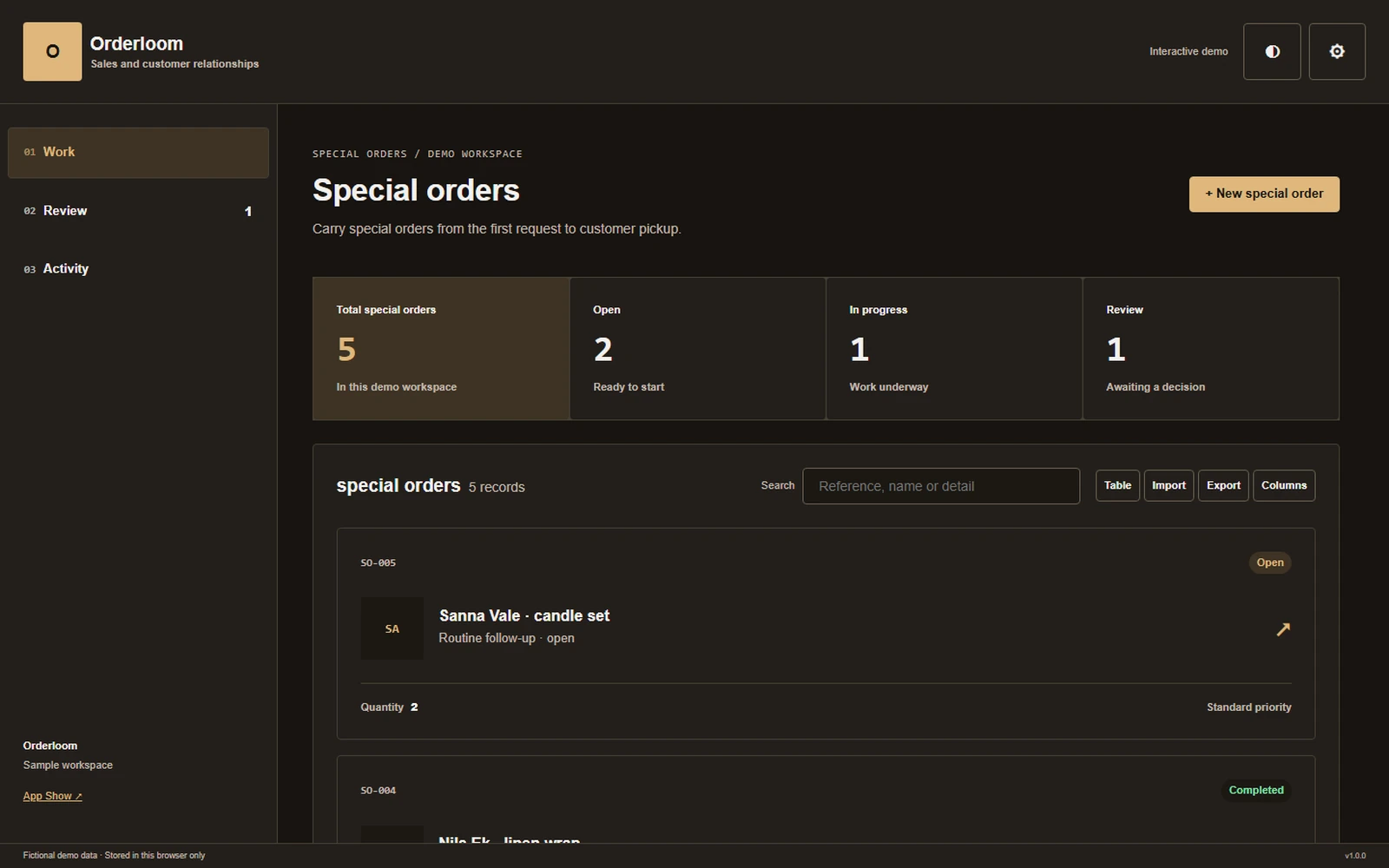Click the SPECIAL ORDERS / DEMO WORKSPACE breadcrumb
The height and width of the screenshot is (868, 1389).
(418, 154)
